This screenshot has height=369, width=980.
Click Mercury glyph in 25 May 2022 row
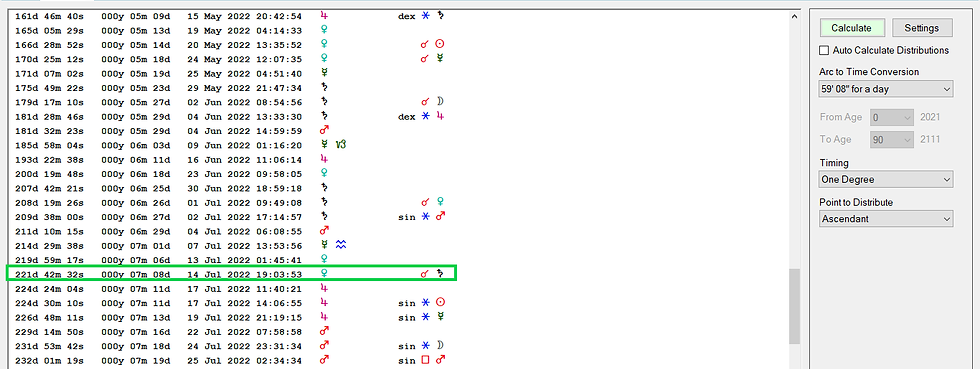(324, 73)
